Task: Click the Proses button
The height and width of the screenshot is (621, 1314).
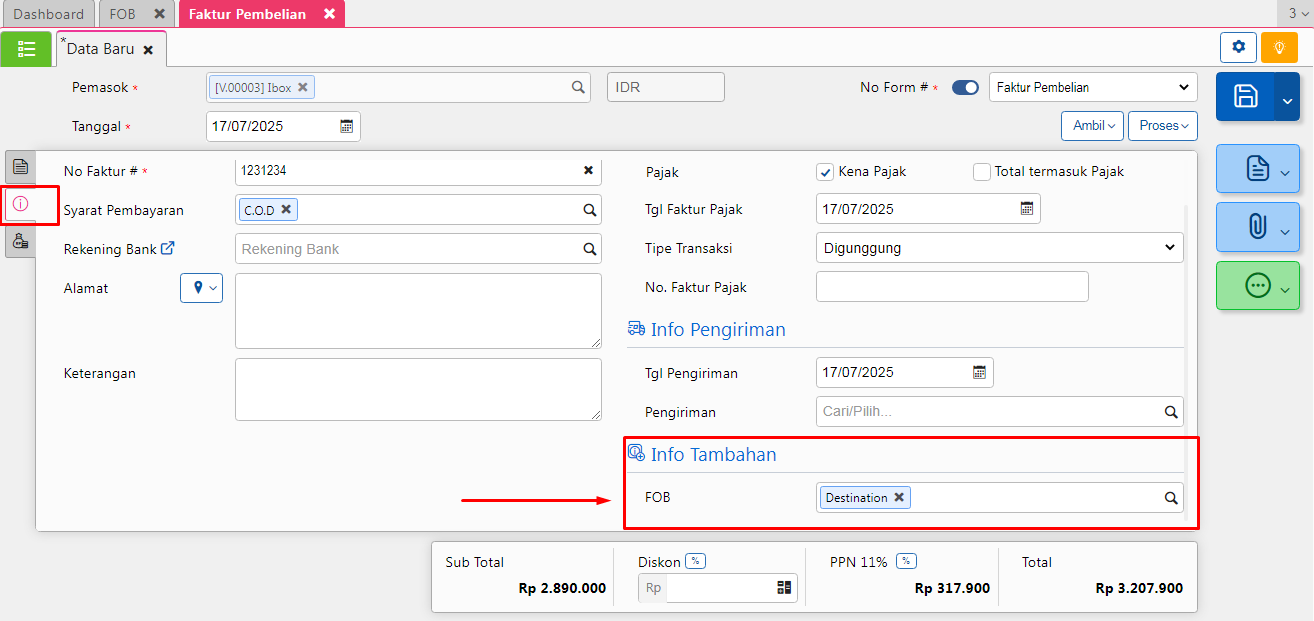Action: tap(1162, 126)
